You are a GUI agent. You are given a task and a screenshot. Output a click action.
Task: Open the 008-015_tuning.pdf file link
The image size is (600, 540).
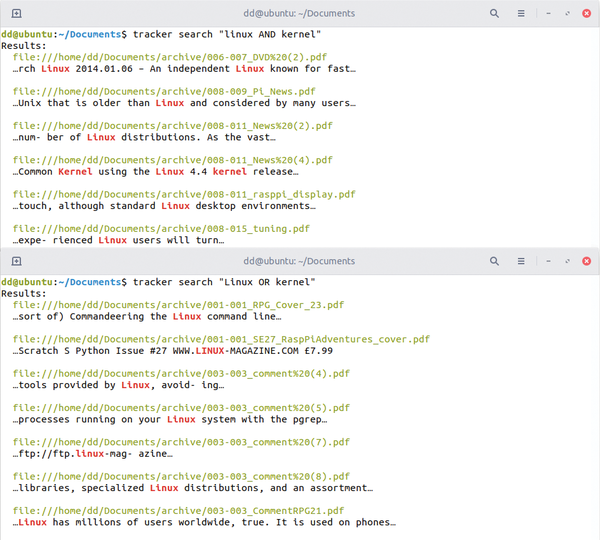click(x=161, y=229)
